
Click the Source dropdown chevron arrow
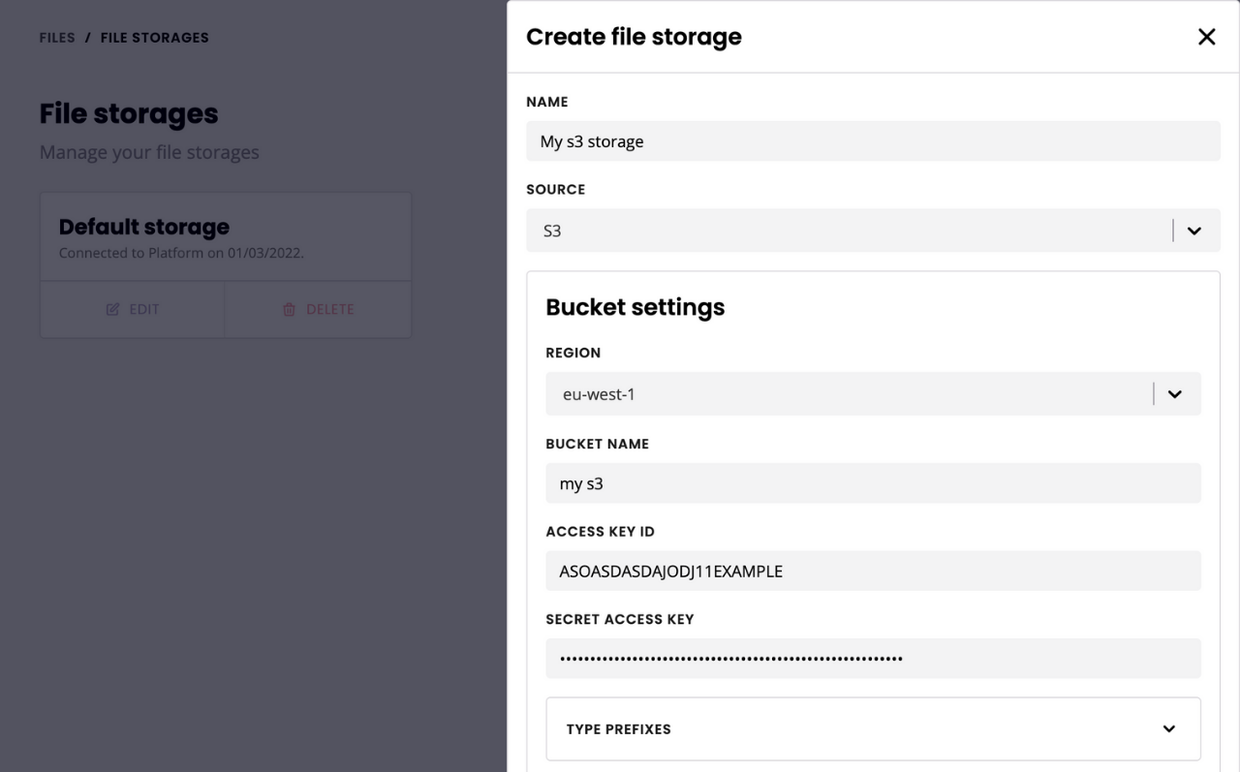(x=1194, y=231)
